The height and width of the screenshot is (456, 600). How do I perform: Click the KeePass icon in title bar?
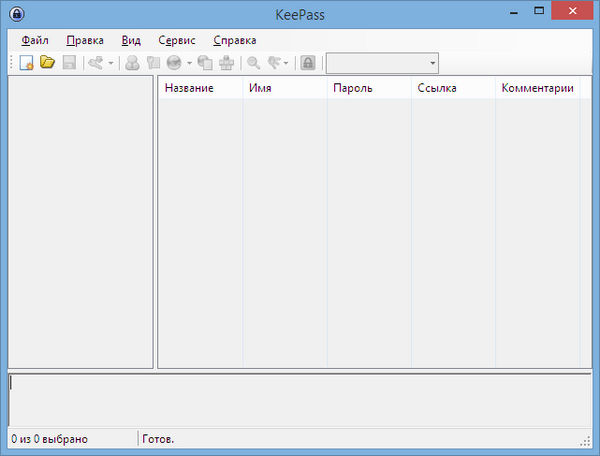click(x=15, y=13)
